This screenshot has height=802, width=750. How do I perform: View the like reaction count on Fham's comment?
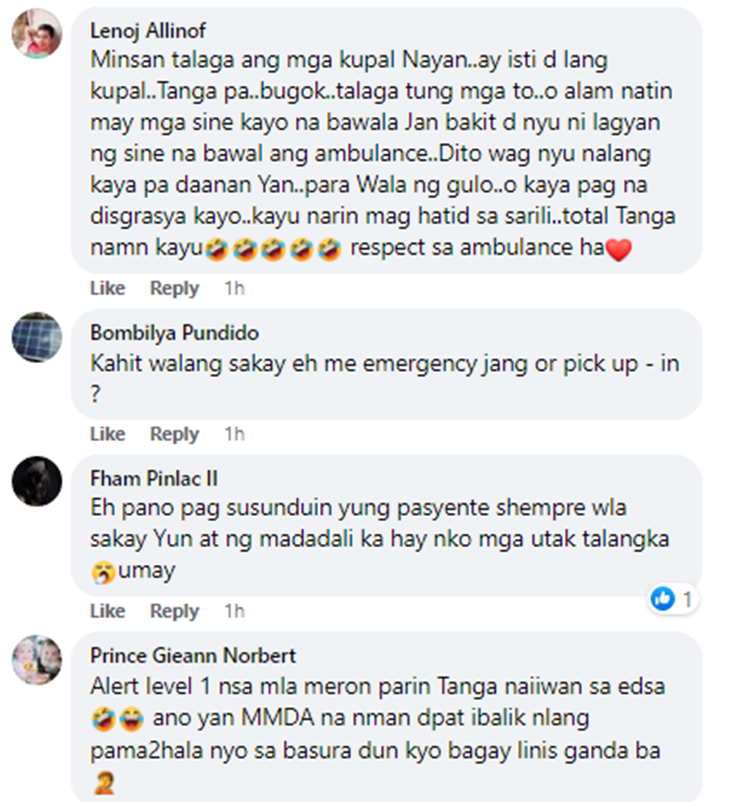[x=672, y=598]
